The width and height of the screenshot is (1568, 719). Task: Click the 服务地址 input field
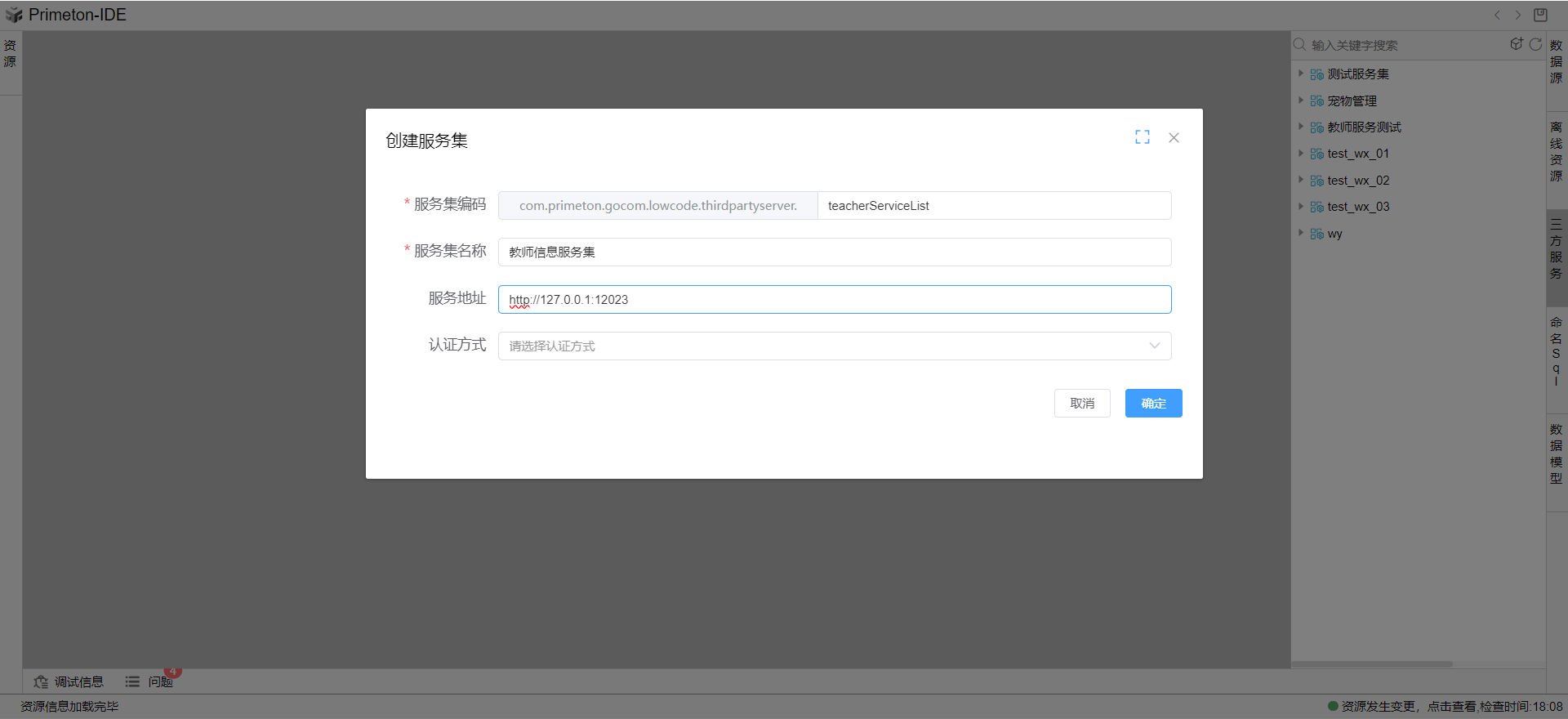pos(834,299)
